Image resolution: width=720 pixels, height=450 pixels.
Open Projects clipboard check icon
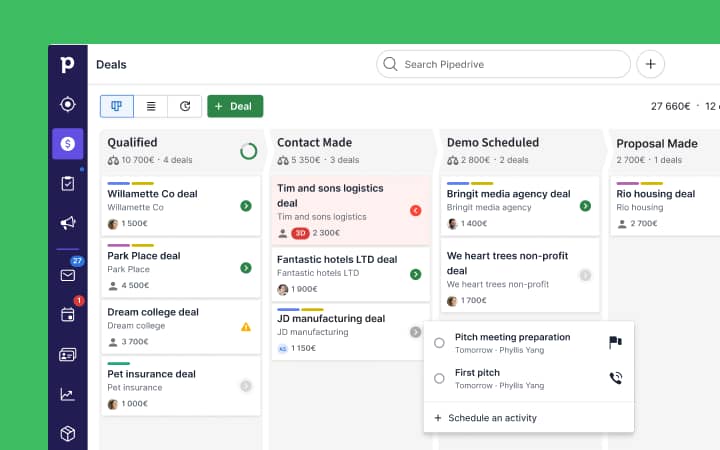point(68,184)
